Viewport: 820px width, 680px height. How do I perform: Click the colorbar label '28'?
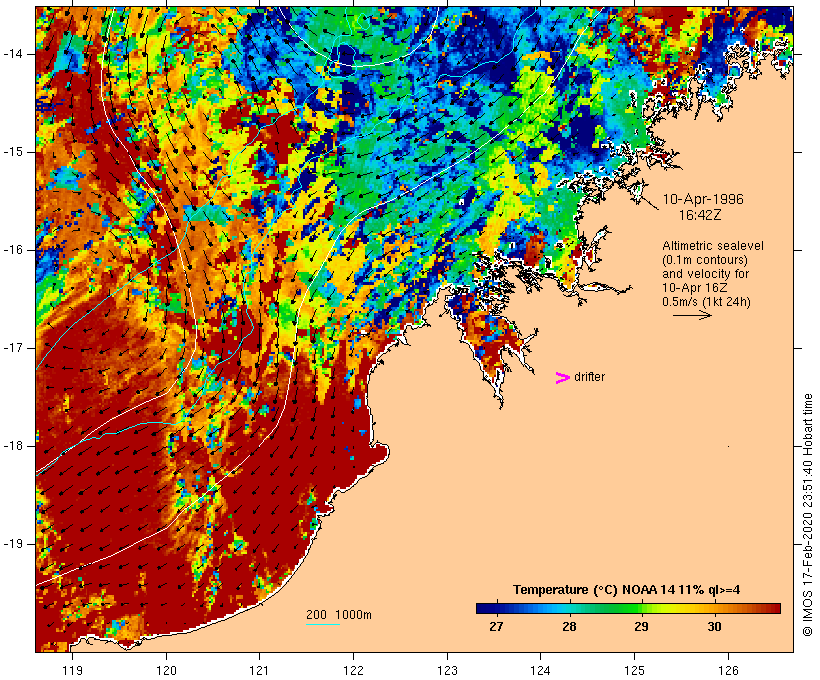(x=569, y=626)
